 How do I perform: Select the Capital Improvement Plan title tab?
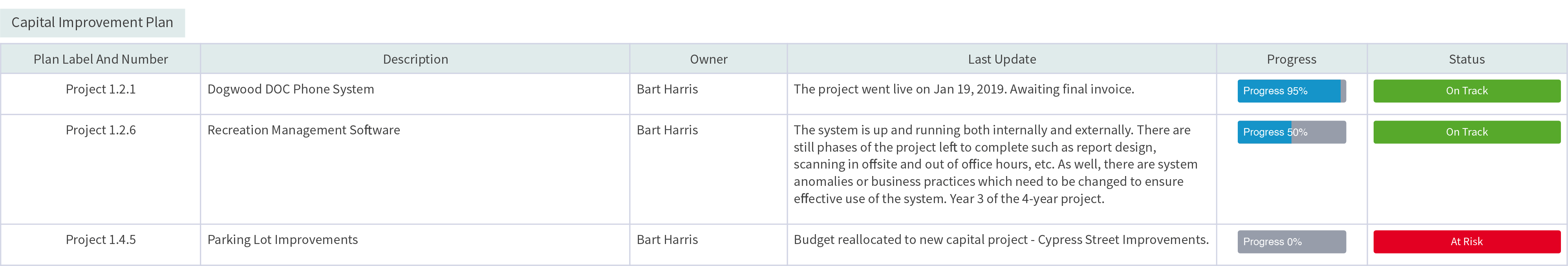pyautogui.click(x=92, y=22)
